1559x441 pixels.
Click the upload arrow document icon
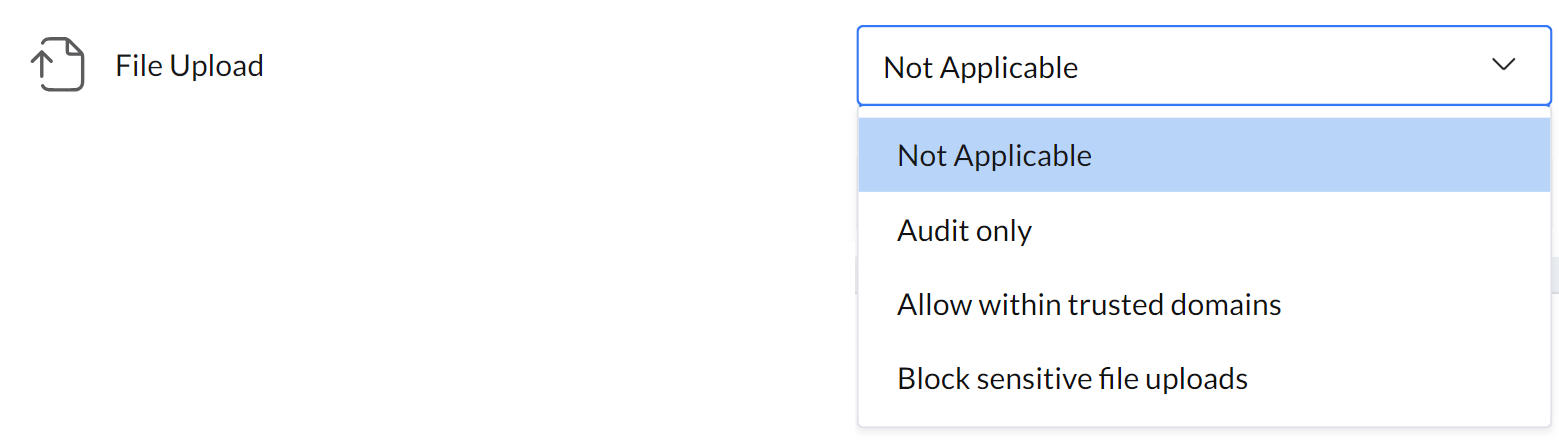[x=57, y=66]
